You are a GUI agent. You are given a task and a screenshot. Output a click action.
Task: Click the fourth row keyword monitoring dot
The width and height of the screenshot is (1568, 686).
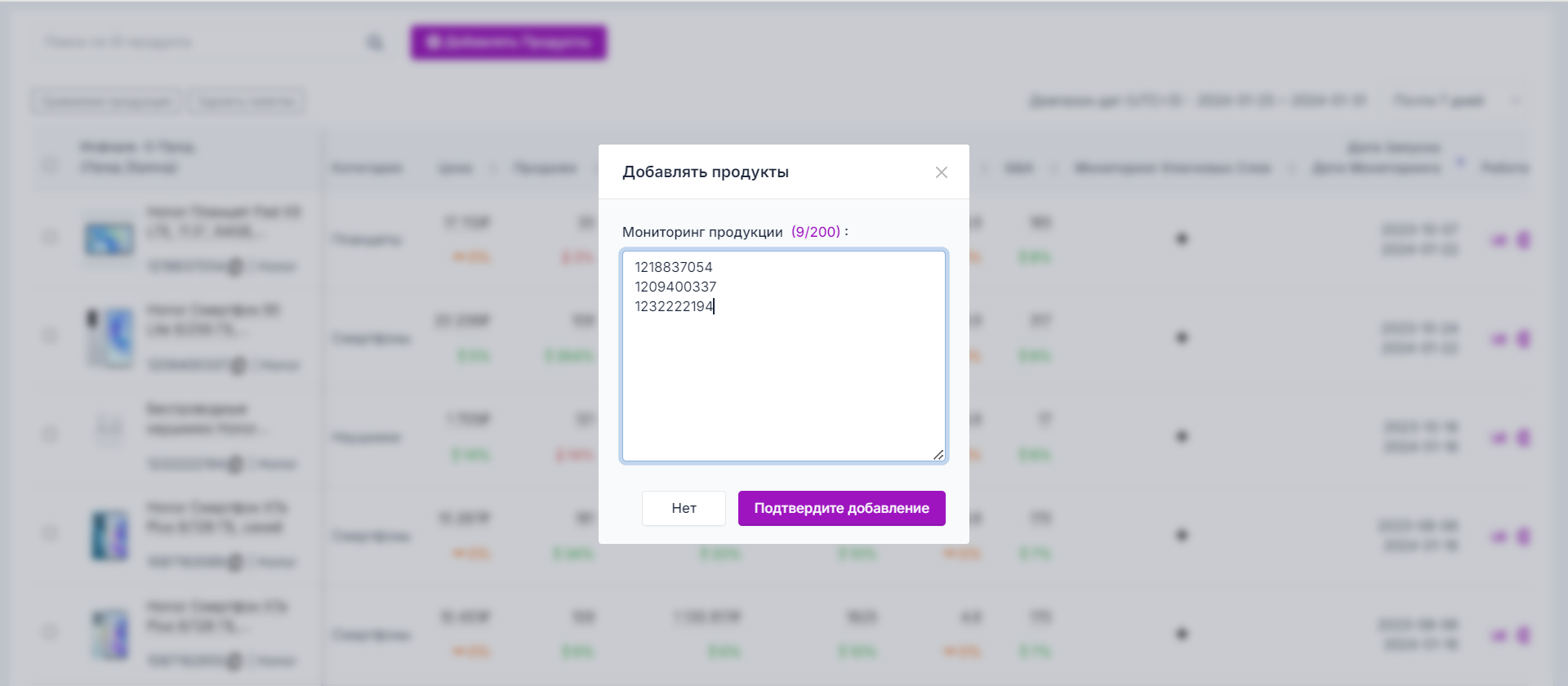point(1182,535)
